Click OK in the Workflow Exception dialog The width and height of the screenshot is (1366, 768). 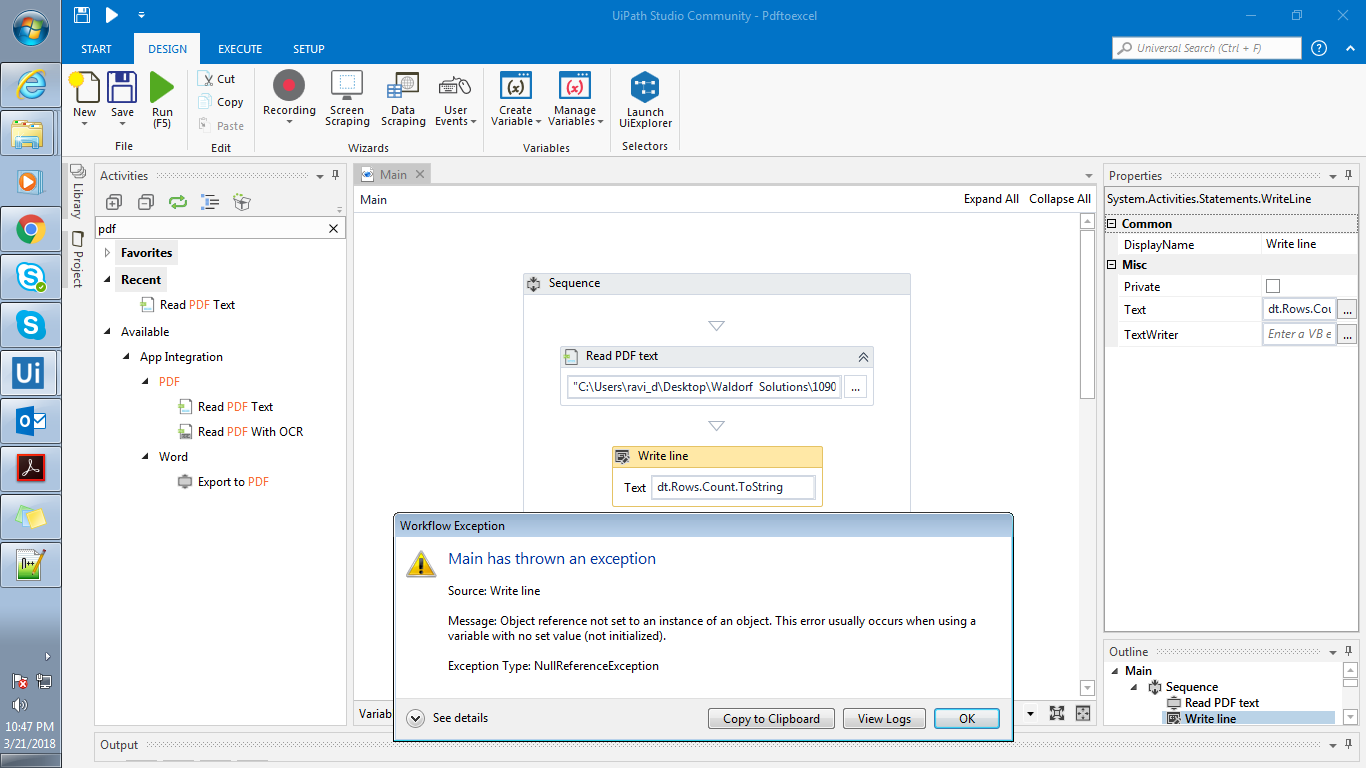pos(967,718)
